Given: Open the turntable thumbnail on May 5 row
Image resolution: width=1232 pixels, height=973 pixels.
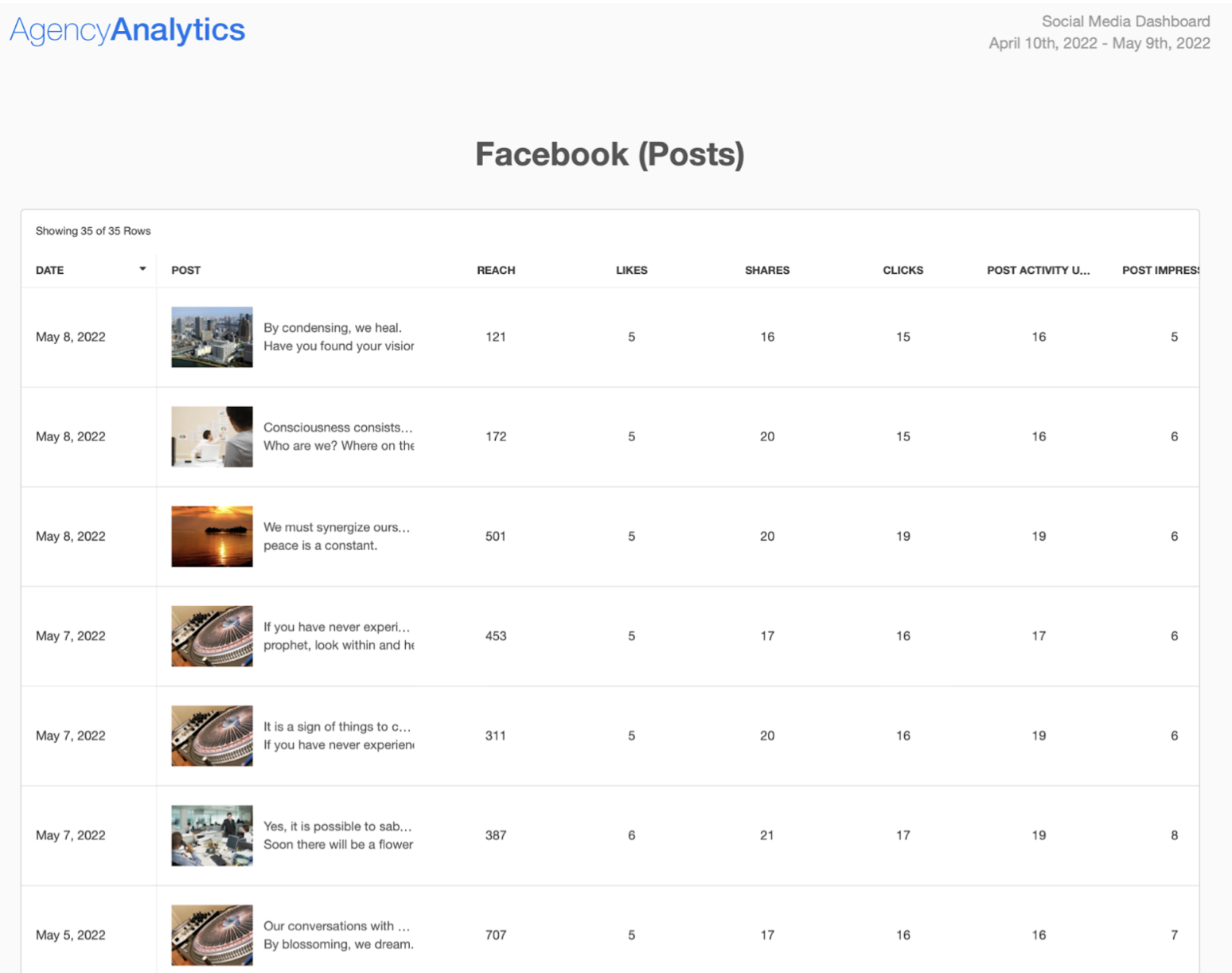Looking at the screenshot, I should (x=211, y=935).
